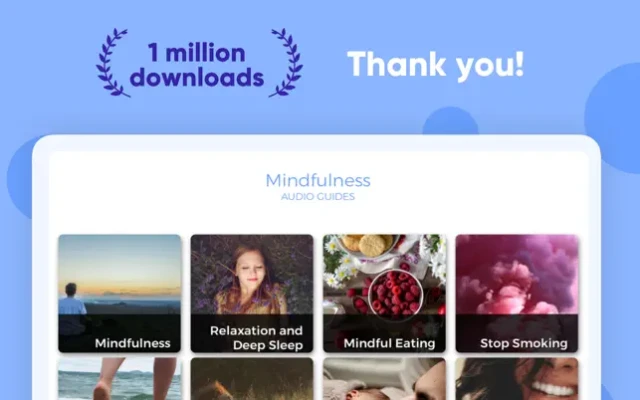Click the AUDIO GUIDES subtitle
Viewport: 640px width, 400px height.
tap(318, 197)
